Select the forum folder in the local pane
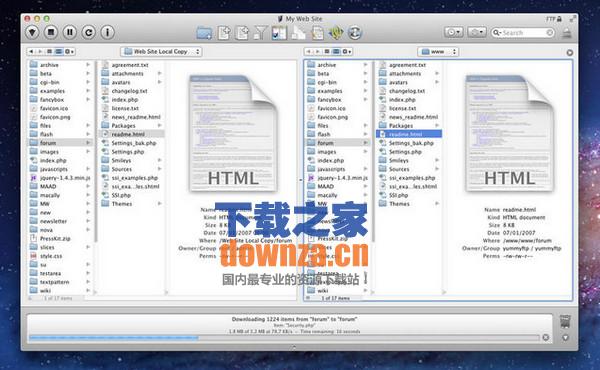Viewport: 600px width, 370px height. [60, 143]
